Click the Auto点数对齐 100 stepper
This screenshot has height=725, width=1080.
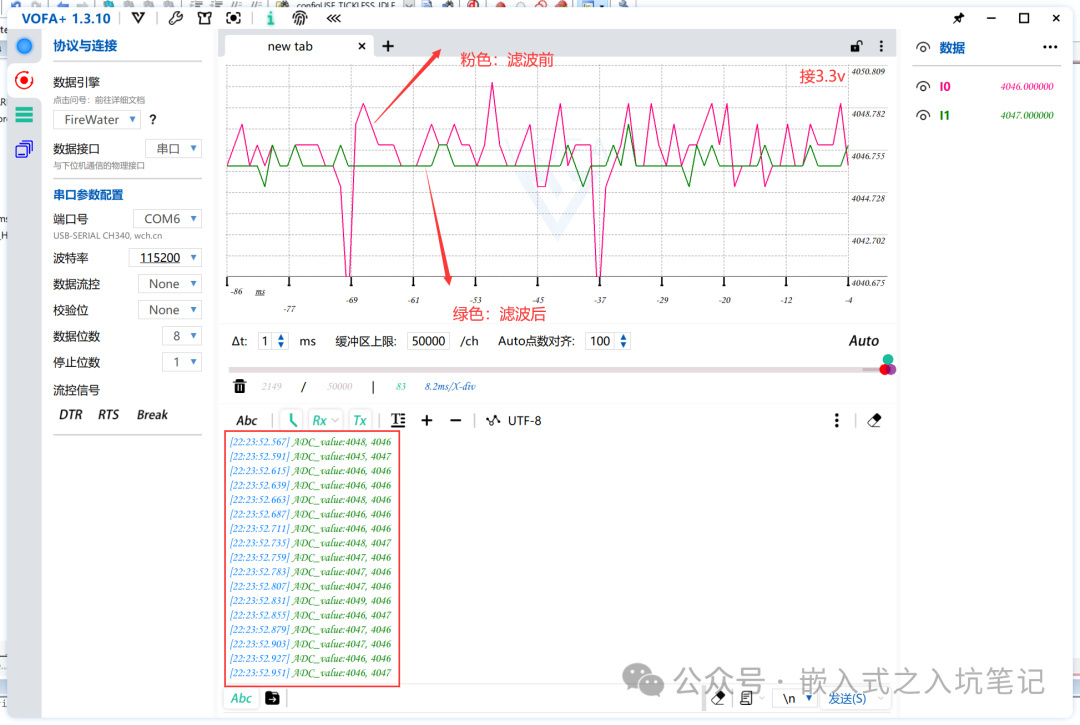click(607, 341)
